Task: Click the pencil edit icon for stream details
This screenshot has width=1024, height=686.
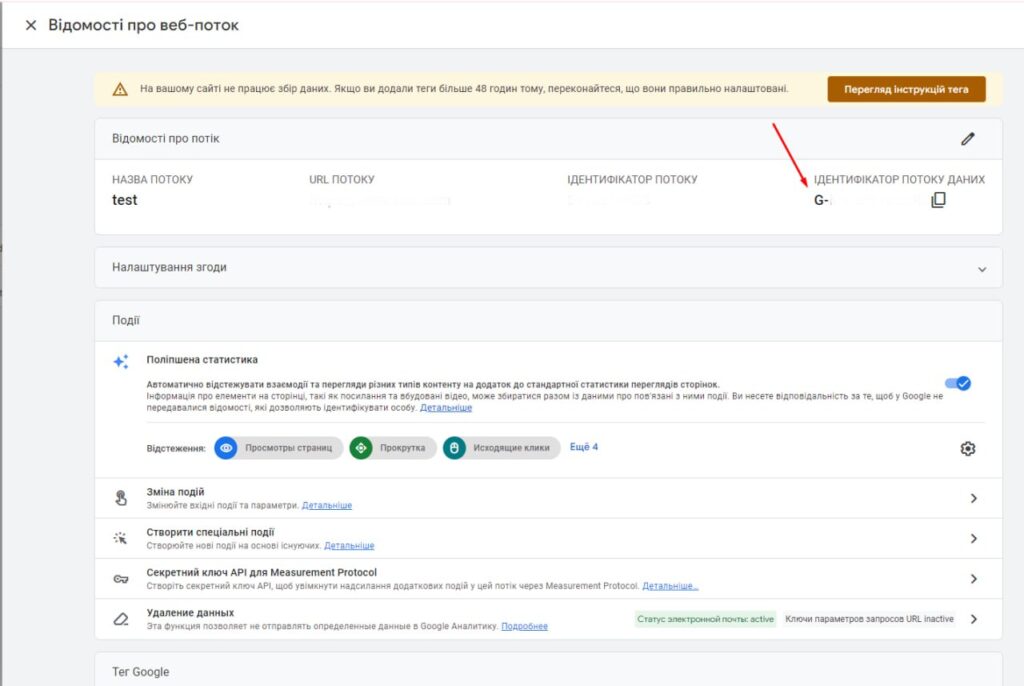Action: pyautogui.click(x=967, y=139)
